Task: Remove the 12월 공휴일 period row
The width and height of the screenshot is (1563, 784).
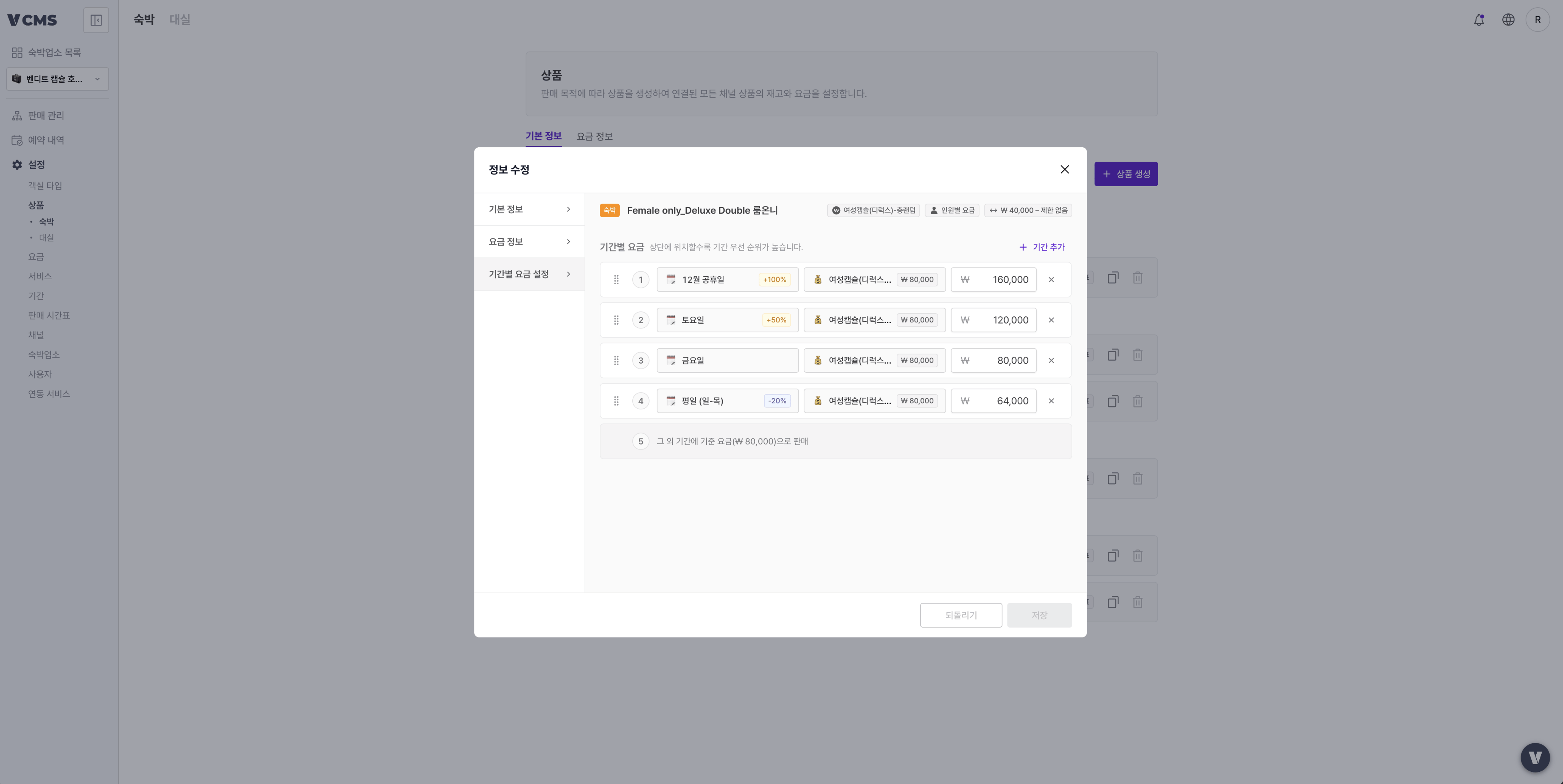Action: click(x=1051, y=280)
